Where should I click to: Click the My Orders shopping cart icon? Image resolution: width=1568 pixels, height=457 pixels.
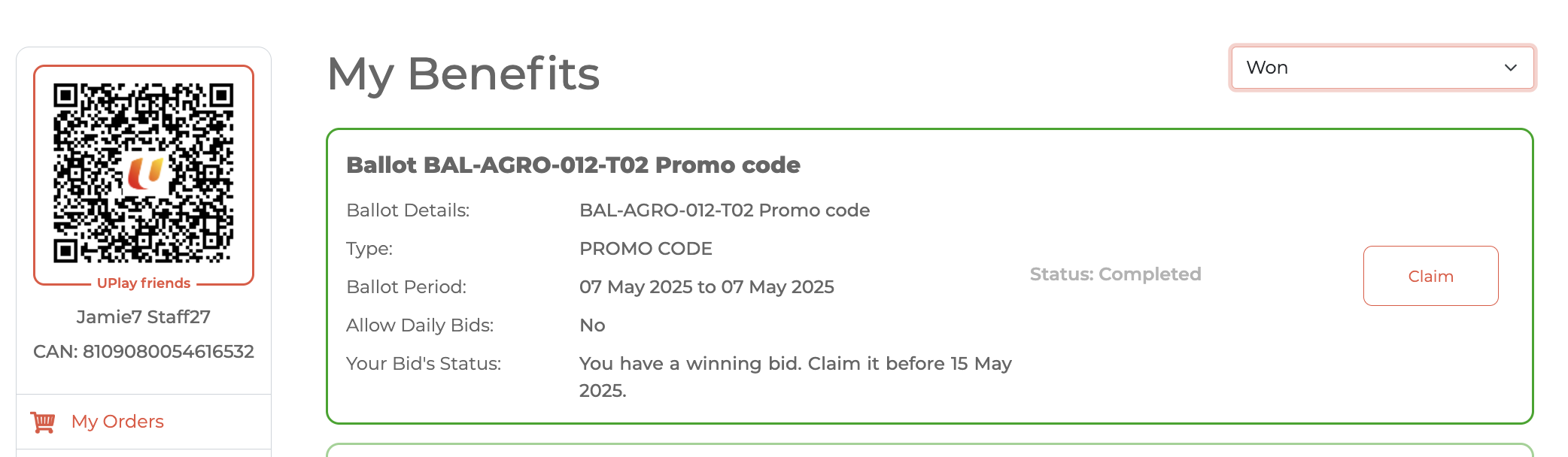pyautogui.click(x=43, y=422)
